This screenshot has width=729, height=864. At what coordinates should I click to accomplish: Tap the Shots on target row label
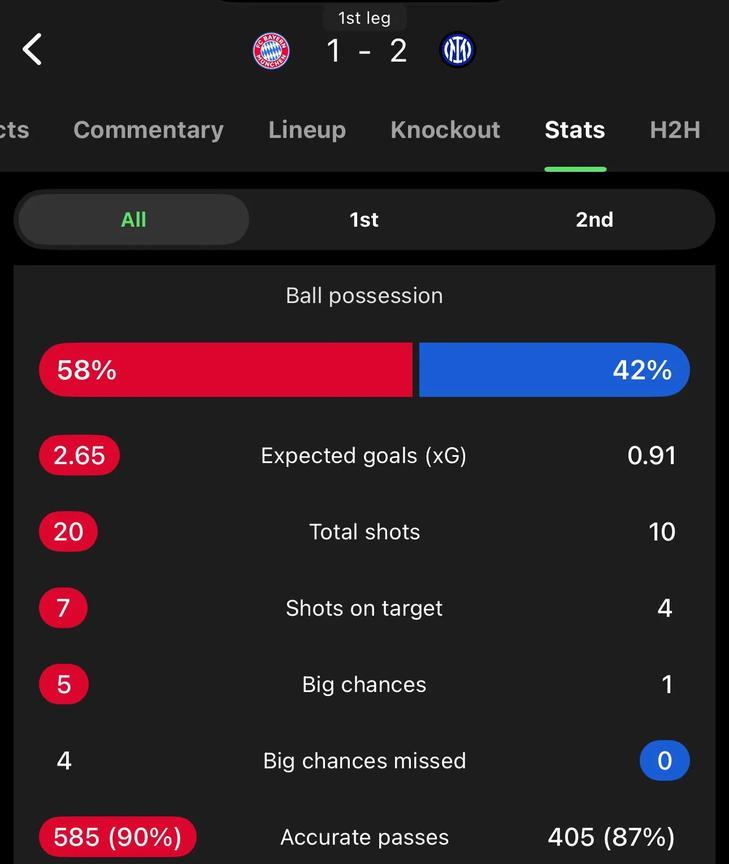364,608
